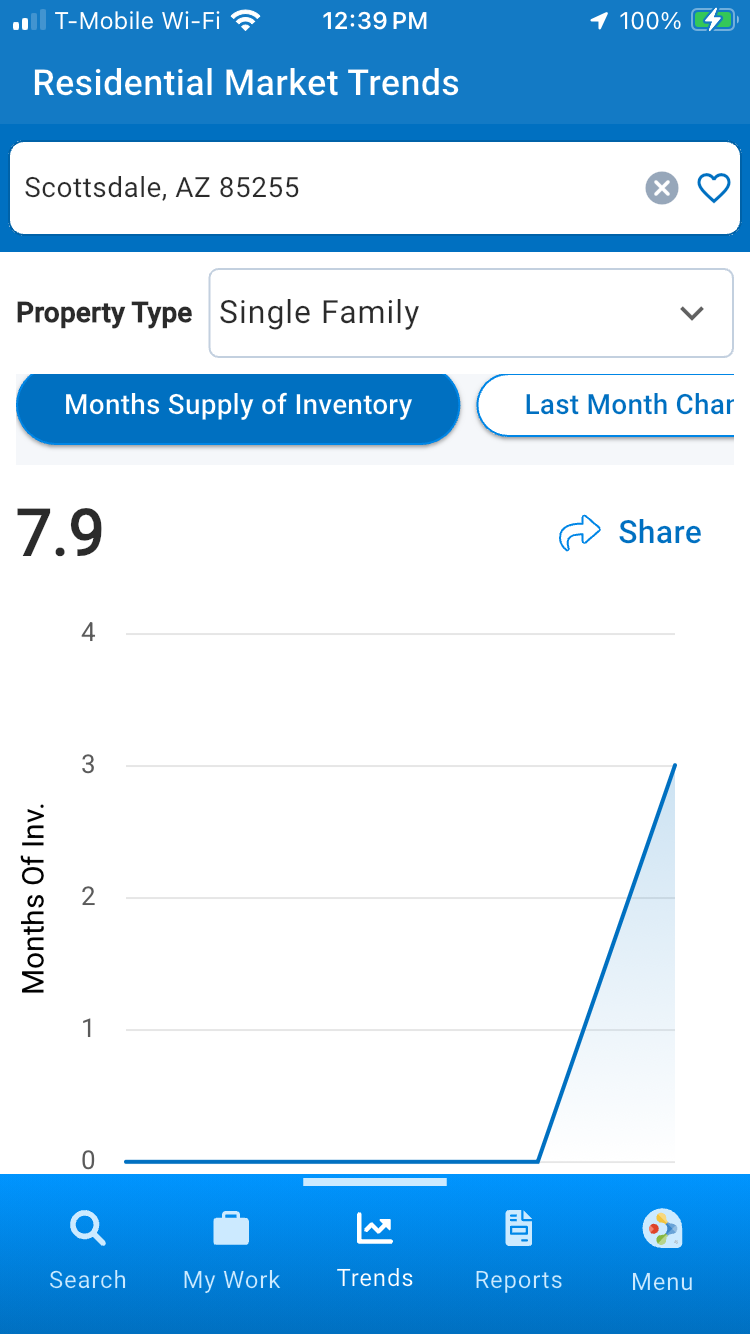The height and width of the screenshot is (1334, 750).
Task: Tap the chart line peak at 3
Action: pyautogui.click(x=674, y=766)
